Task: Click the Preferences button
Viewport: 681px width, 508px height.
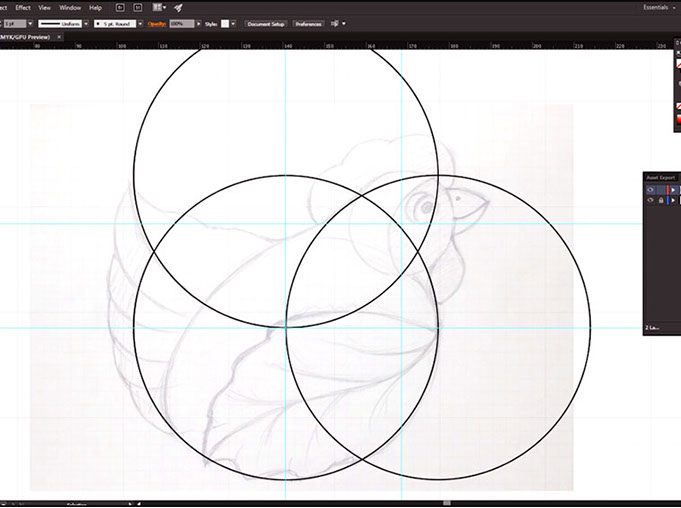Action: pyautogui.click(x=308, y=23)
